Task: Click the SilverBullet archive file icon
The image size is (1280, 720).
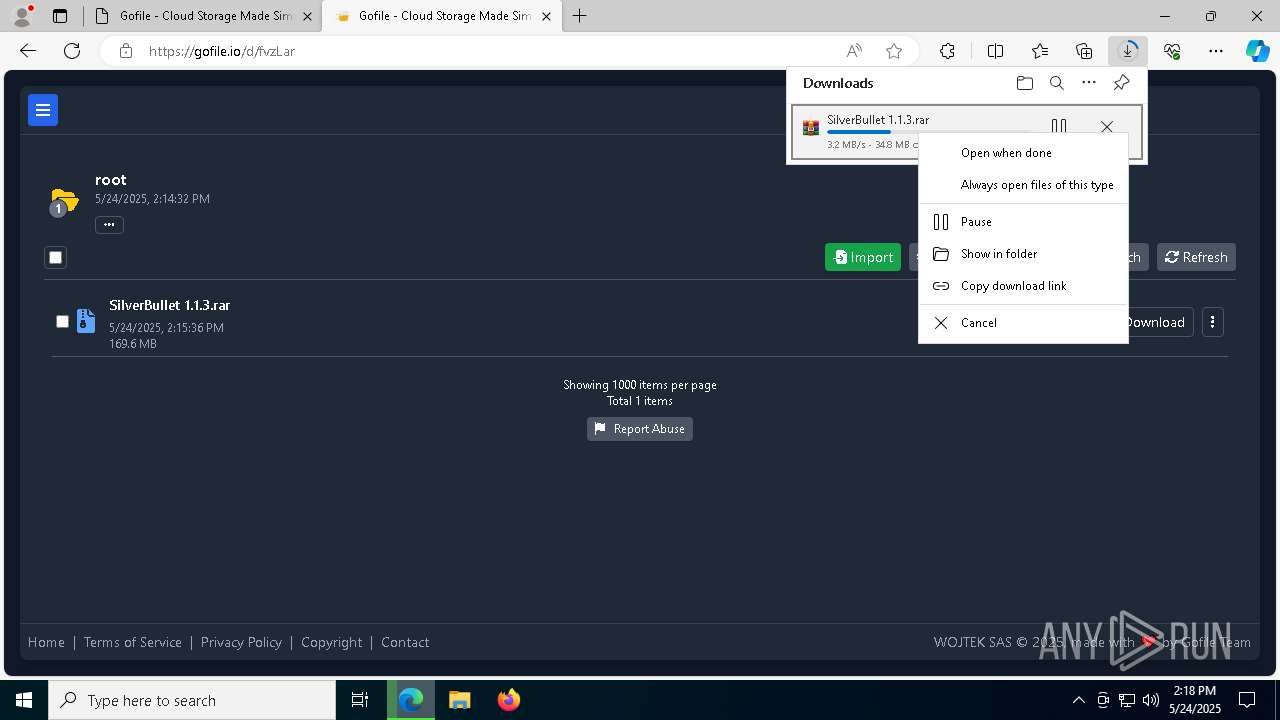Action: click(86, 321)
